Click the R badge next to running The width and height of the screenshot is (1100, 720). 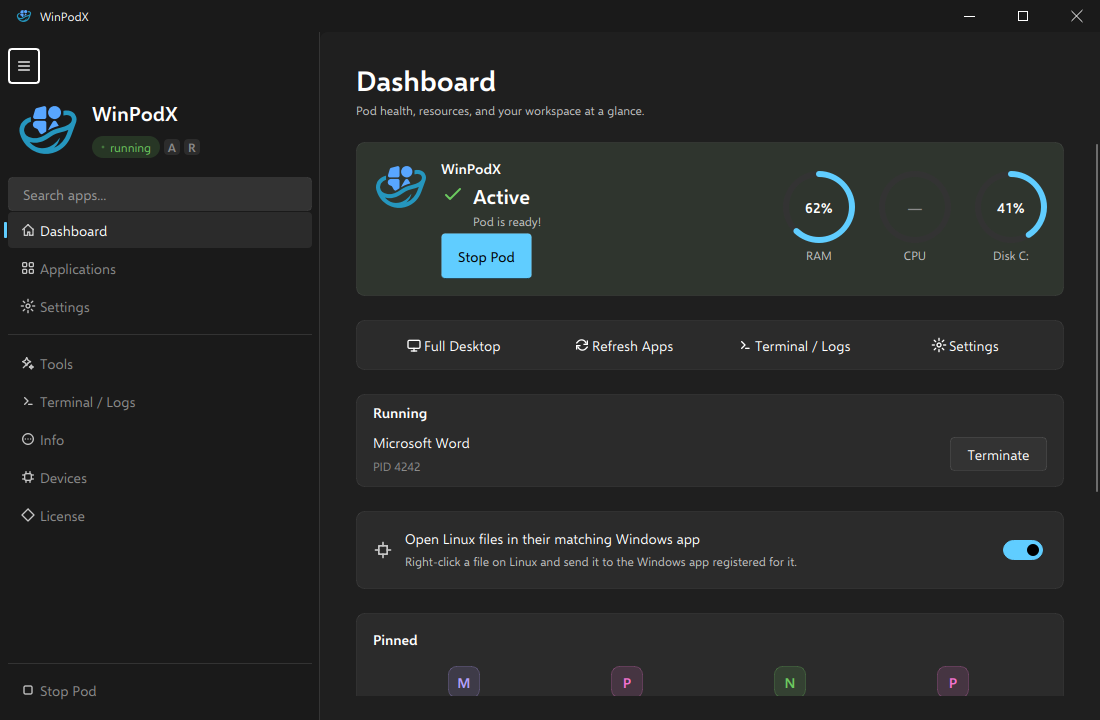click(x=192, y=147)
